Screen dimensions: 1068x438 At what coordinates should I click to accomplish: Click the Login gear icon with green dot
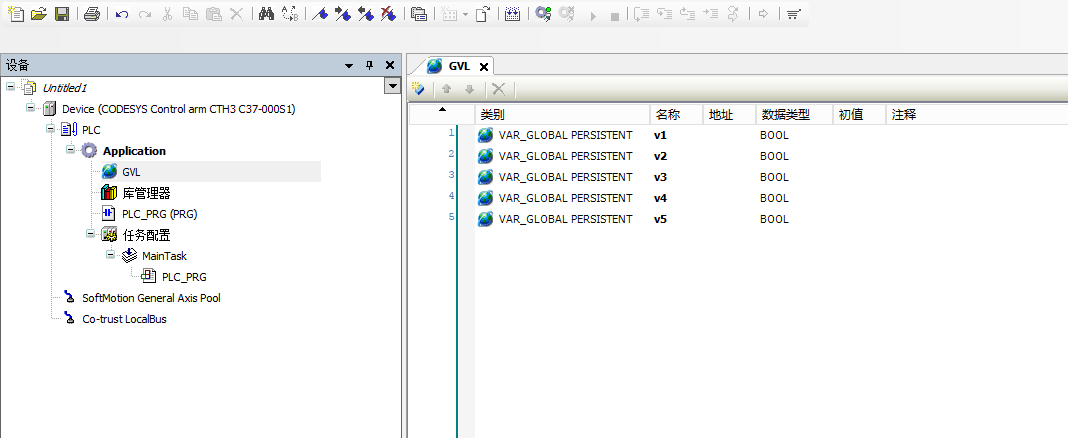click(543, 14)
